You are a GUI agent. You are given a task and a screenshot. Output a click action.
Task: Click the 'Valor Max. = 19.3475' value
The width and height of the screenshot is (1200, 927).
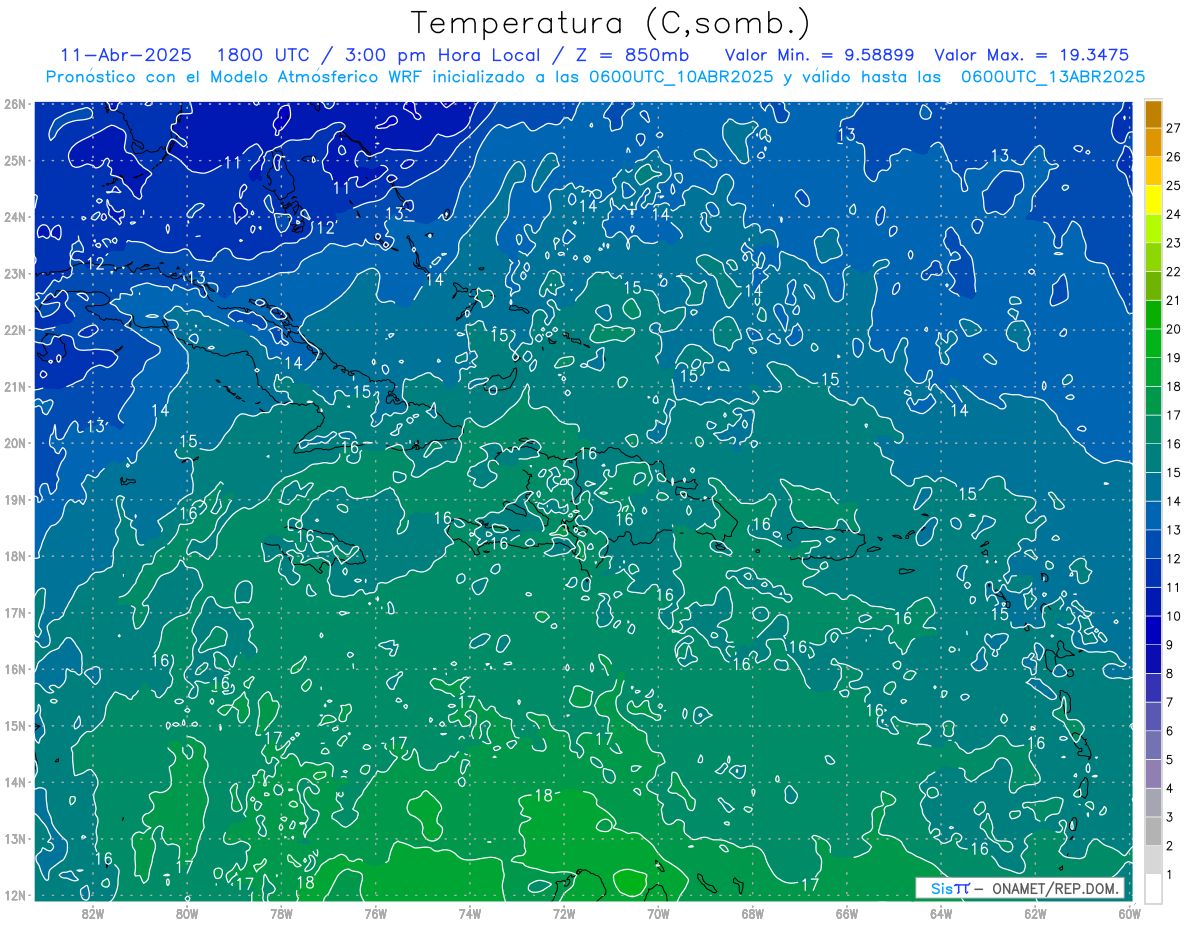[1032, 55]
